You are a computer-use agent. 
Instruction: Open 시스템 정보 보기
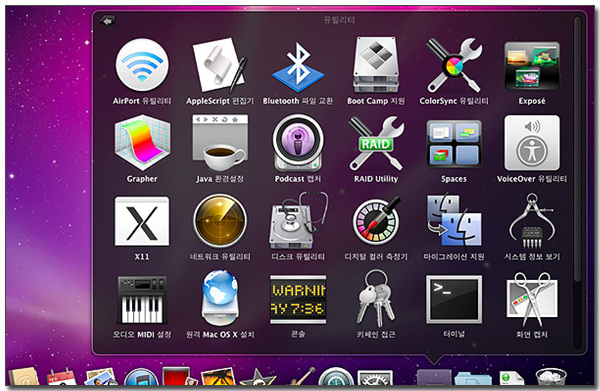point(532,221)
